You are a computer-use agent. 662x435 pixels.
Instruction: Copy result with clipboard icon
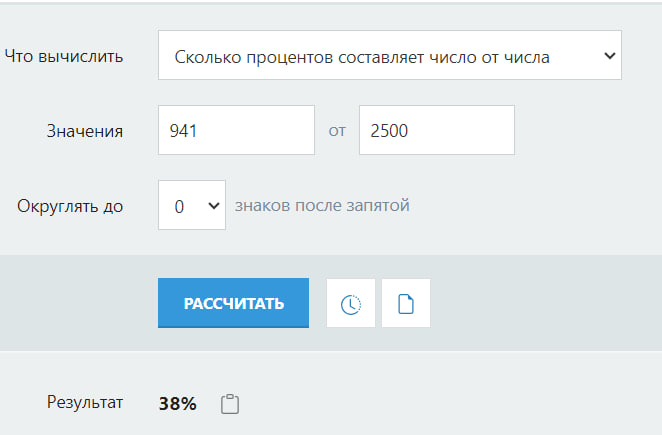[x=230, y=404]
